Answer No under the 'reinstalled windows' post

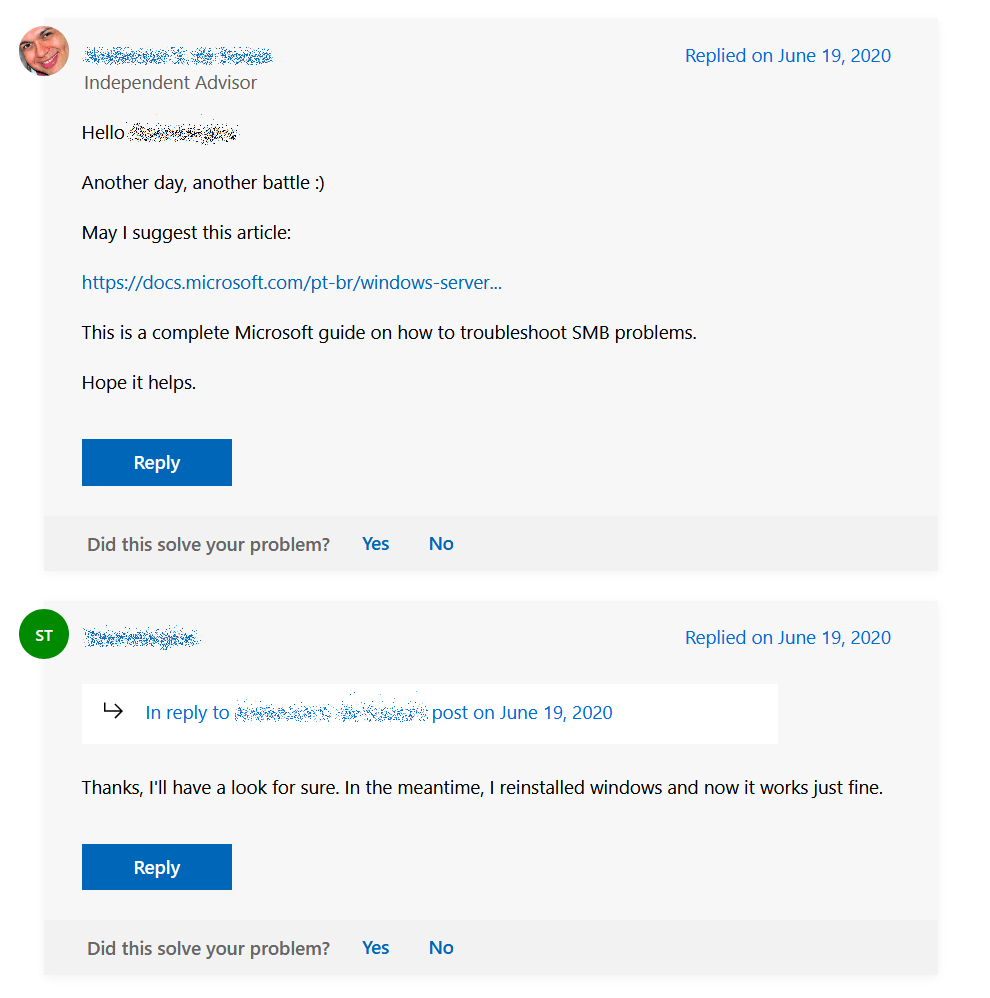click(x=441, y=948)
